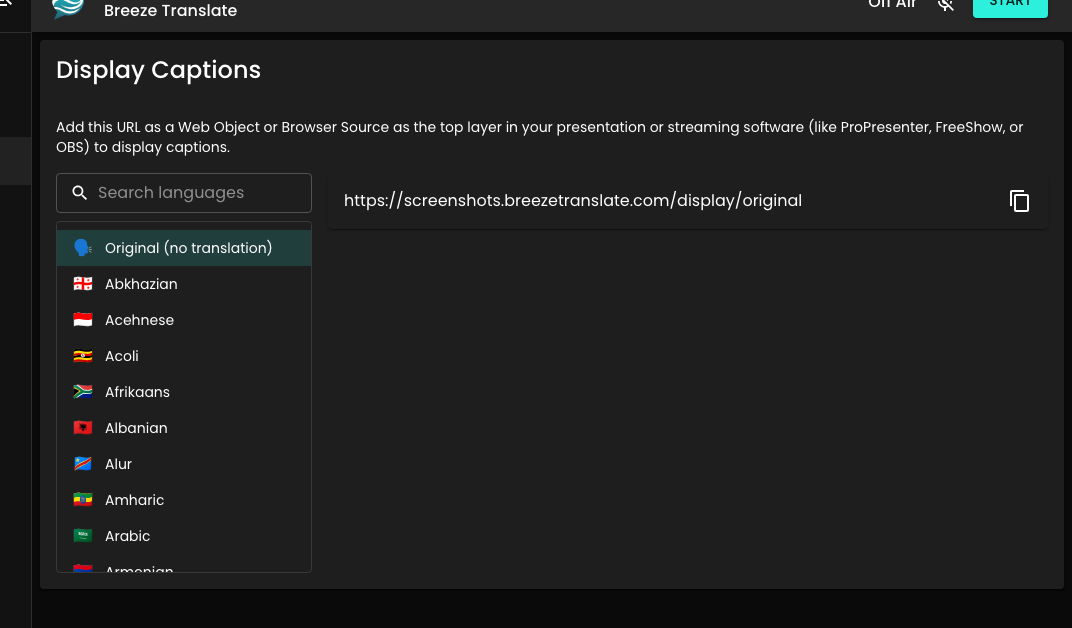Copy the display URL with the copy icon
The height and width of the screenshot is (628, 1072).
[1019, 201]
